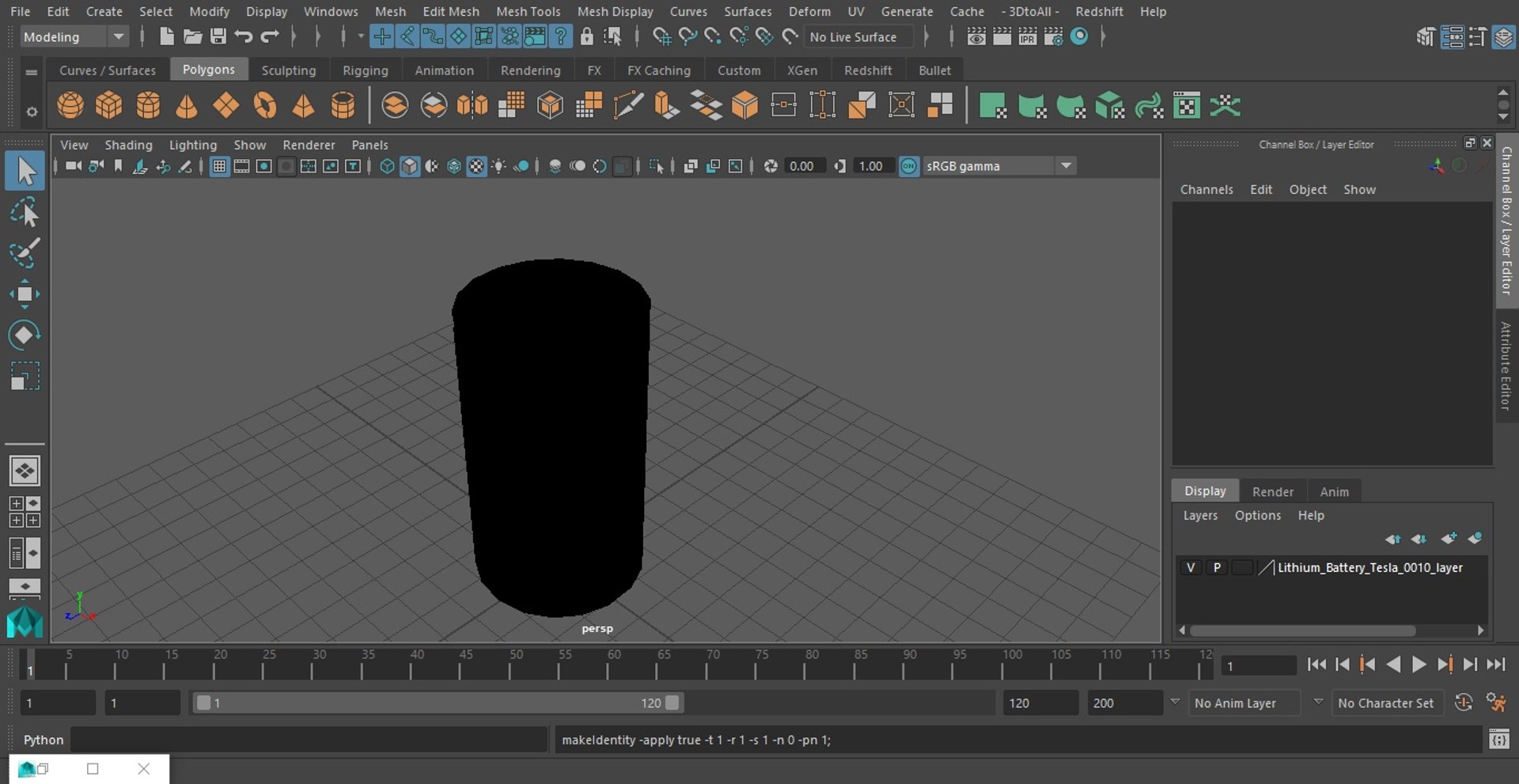Image resolution: width=1519 pixels, height=784 pixels.
Task: Click Options in the Layer Editor
Action: (1258, 515)
